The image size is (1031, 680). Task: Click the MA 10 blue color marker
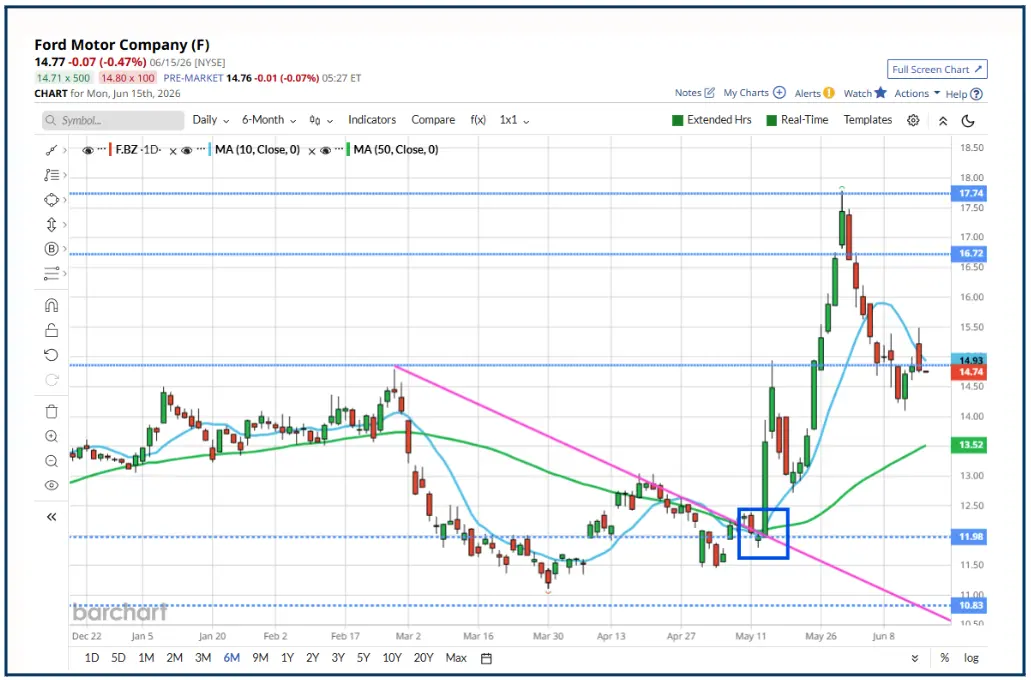tap(210, 150)
